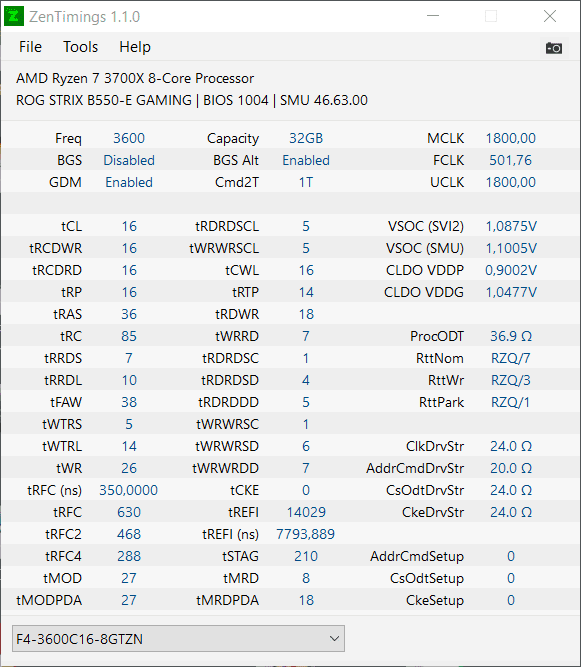Minimize the ZenTimings window
This screenshot has height=667, width=581.
point(433,16)
